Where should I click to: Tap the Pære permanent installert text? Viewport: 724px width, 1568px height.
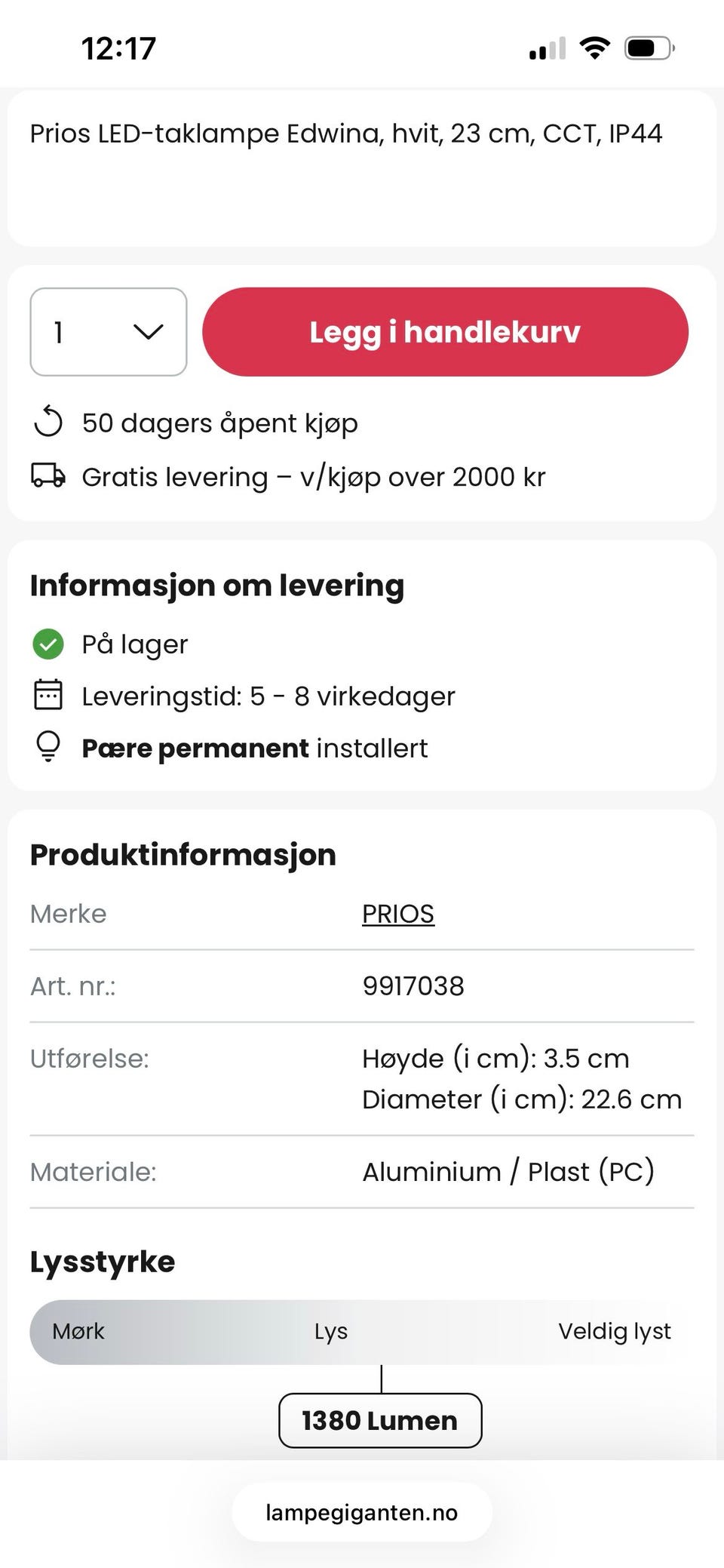(255, 748)
